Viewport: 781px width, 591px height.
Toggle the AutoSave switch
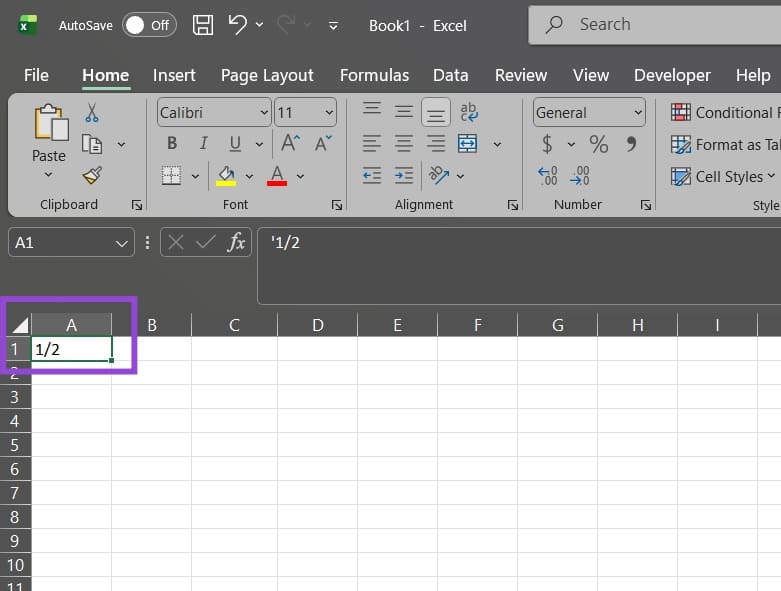point(149,25)
